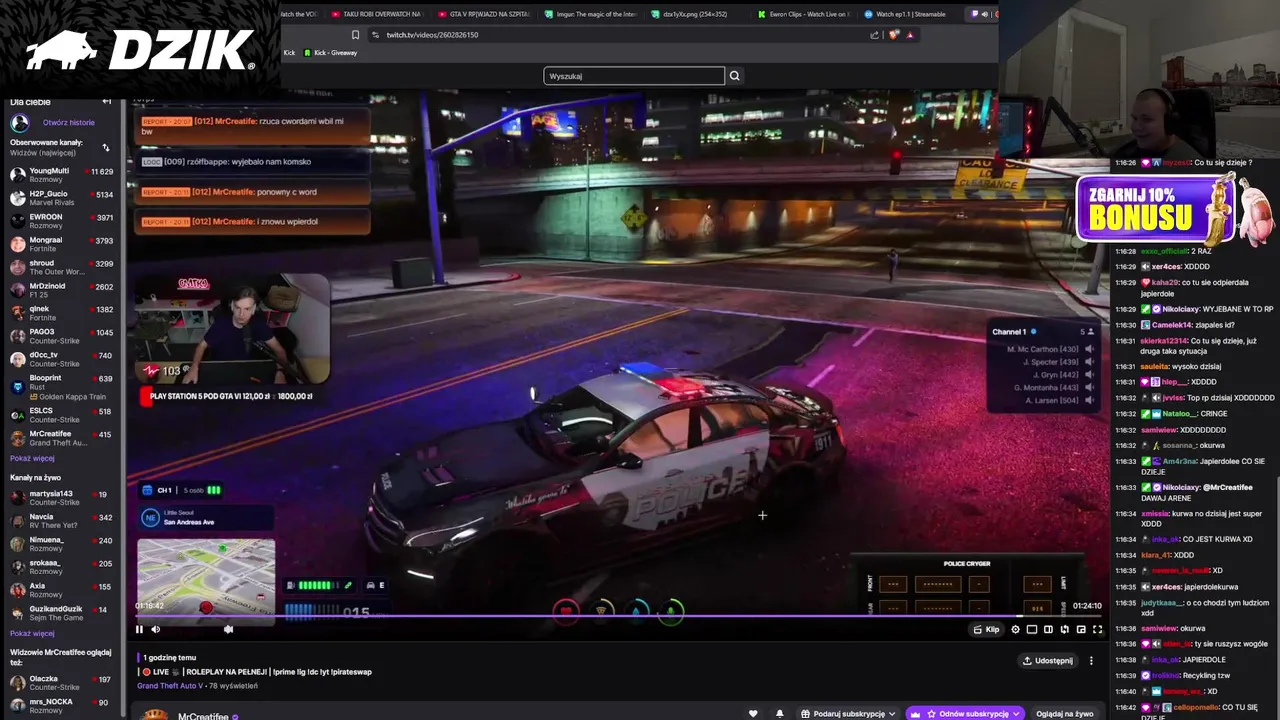Open MrCreatifee channel in the sidebar list
This screenshot has height=720, width=1280.
[62, 438]
